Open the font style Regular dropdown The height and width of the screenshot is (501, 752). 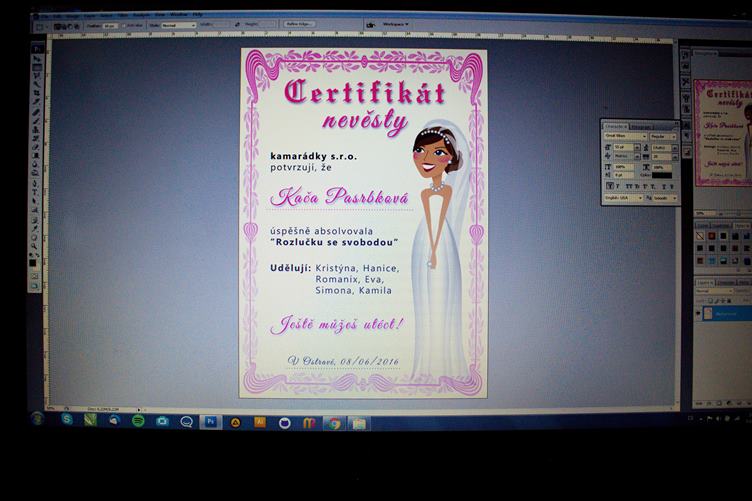[663, 136]
